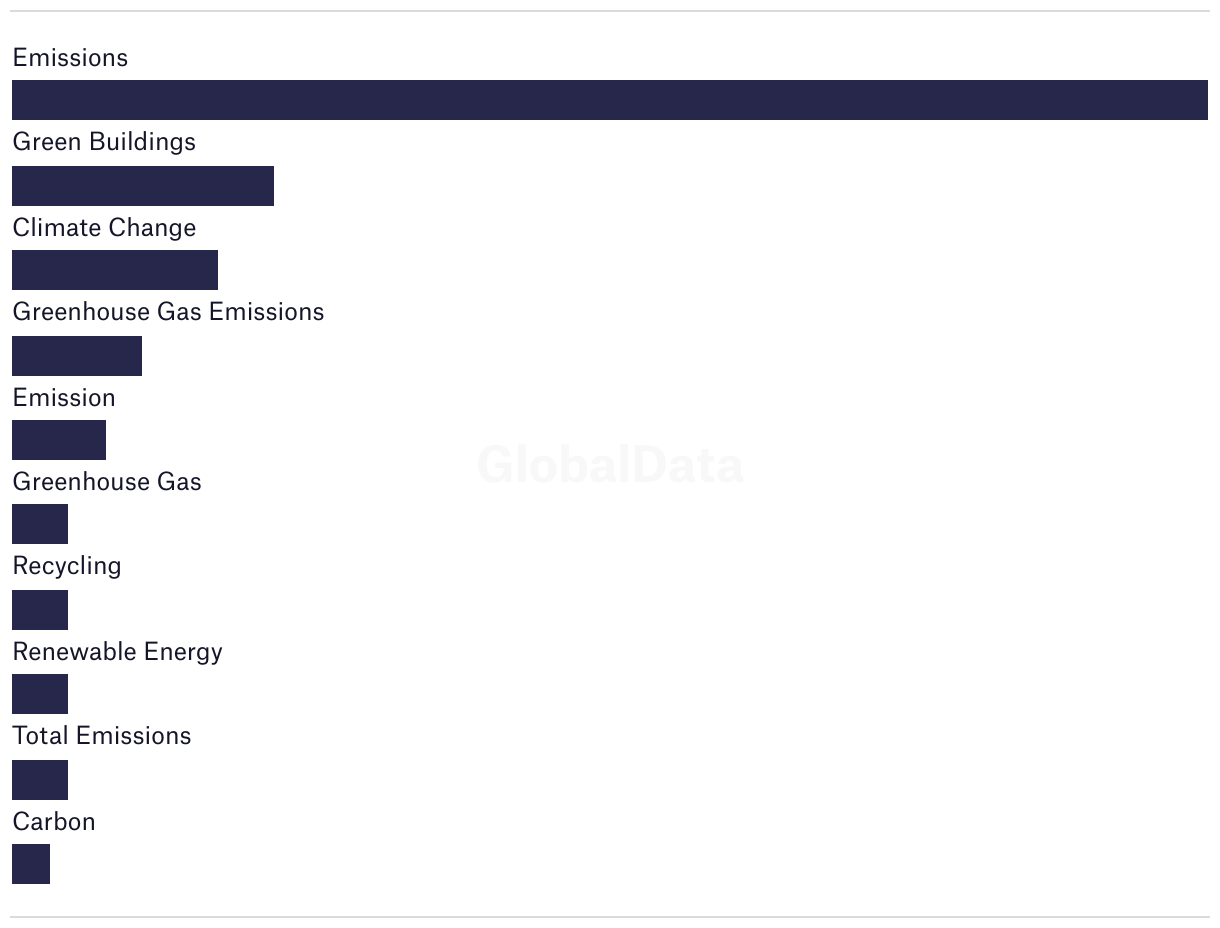Select the Carbon bar

pos(31,864)
